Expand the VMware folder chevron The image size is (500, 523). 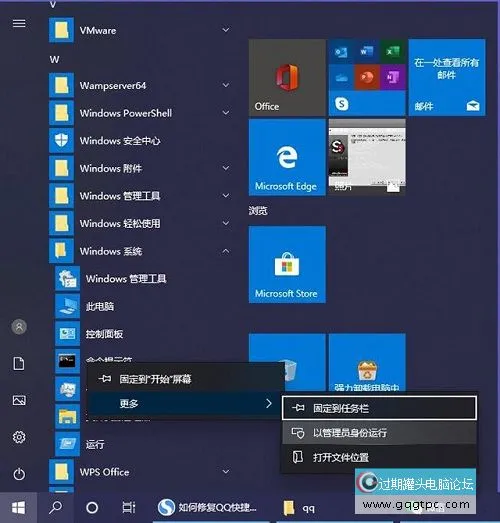[226, 30]
